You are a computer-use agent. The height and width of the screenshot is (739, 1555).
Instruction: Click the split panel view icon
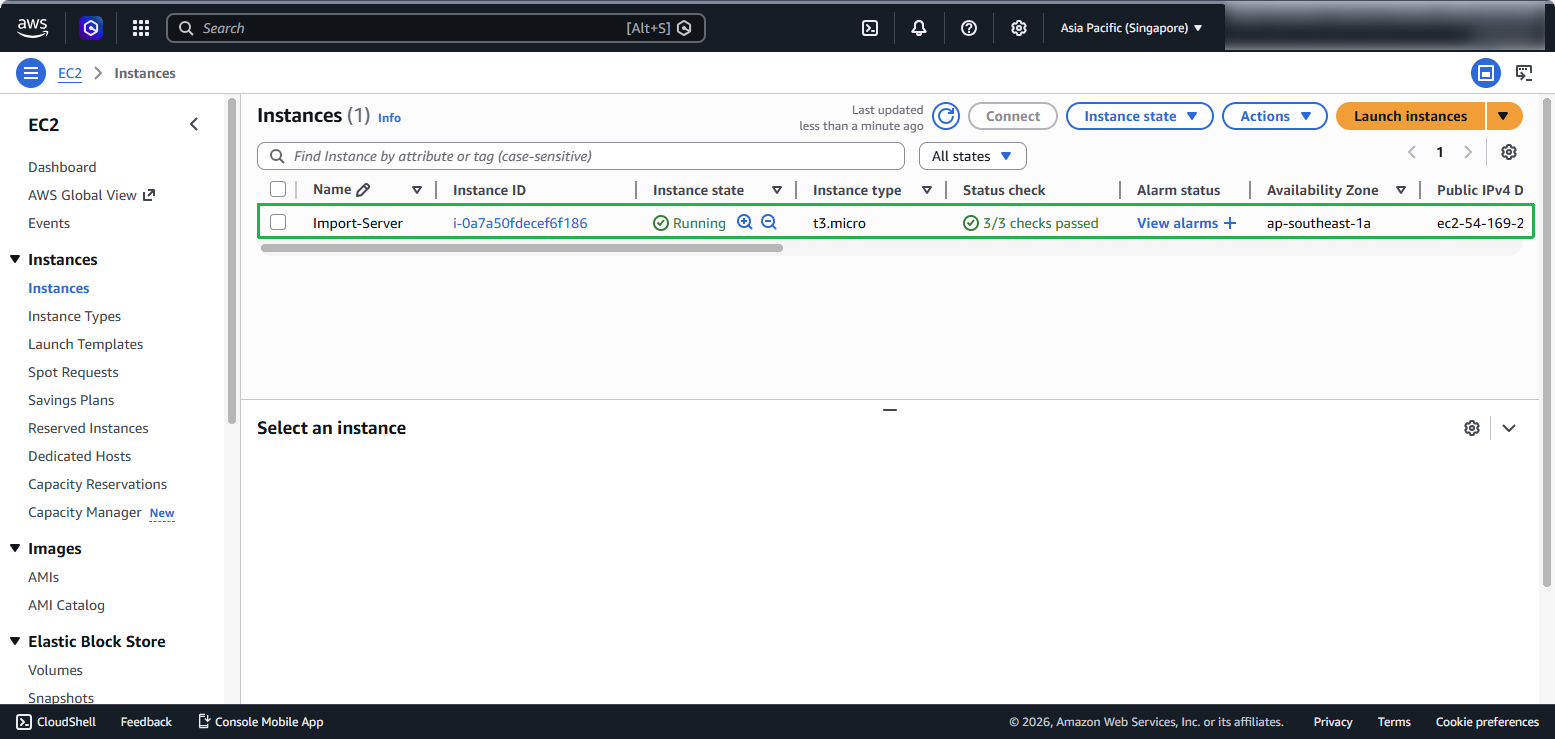point(1486,73)
